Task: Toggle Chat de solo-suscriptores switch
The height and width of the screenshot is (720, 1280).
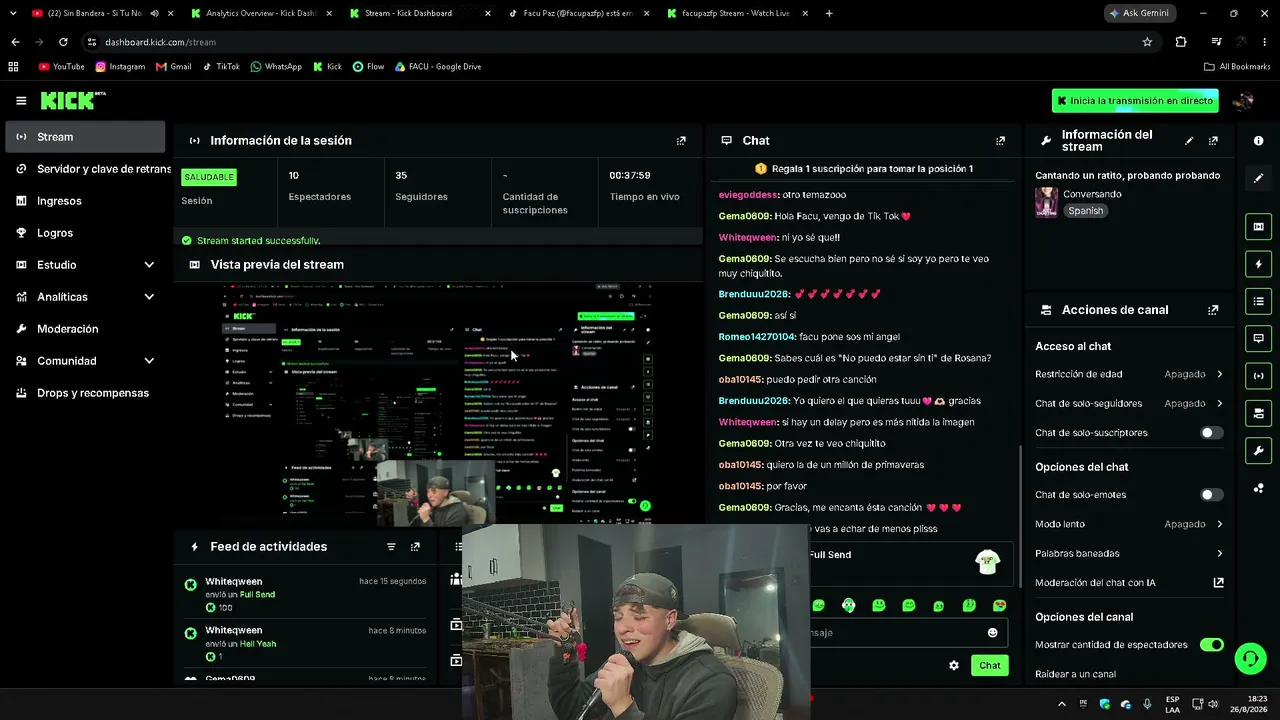Action: [x=1211, y=433]
